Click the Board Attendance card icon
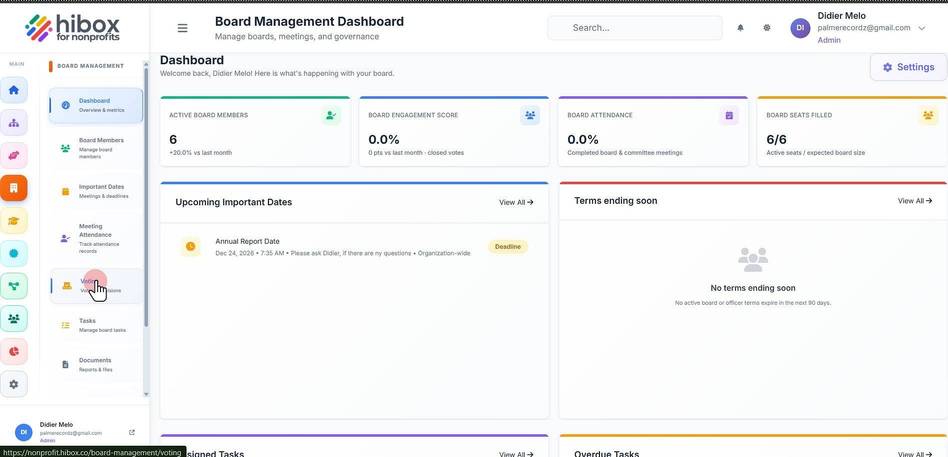 click(x=729, y=115)
